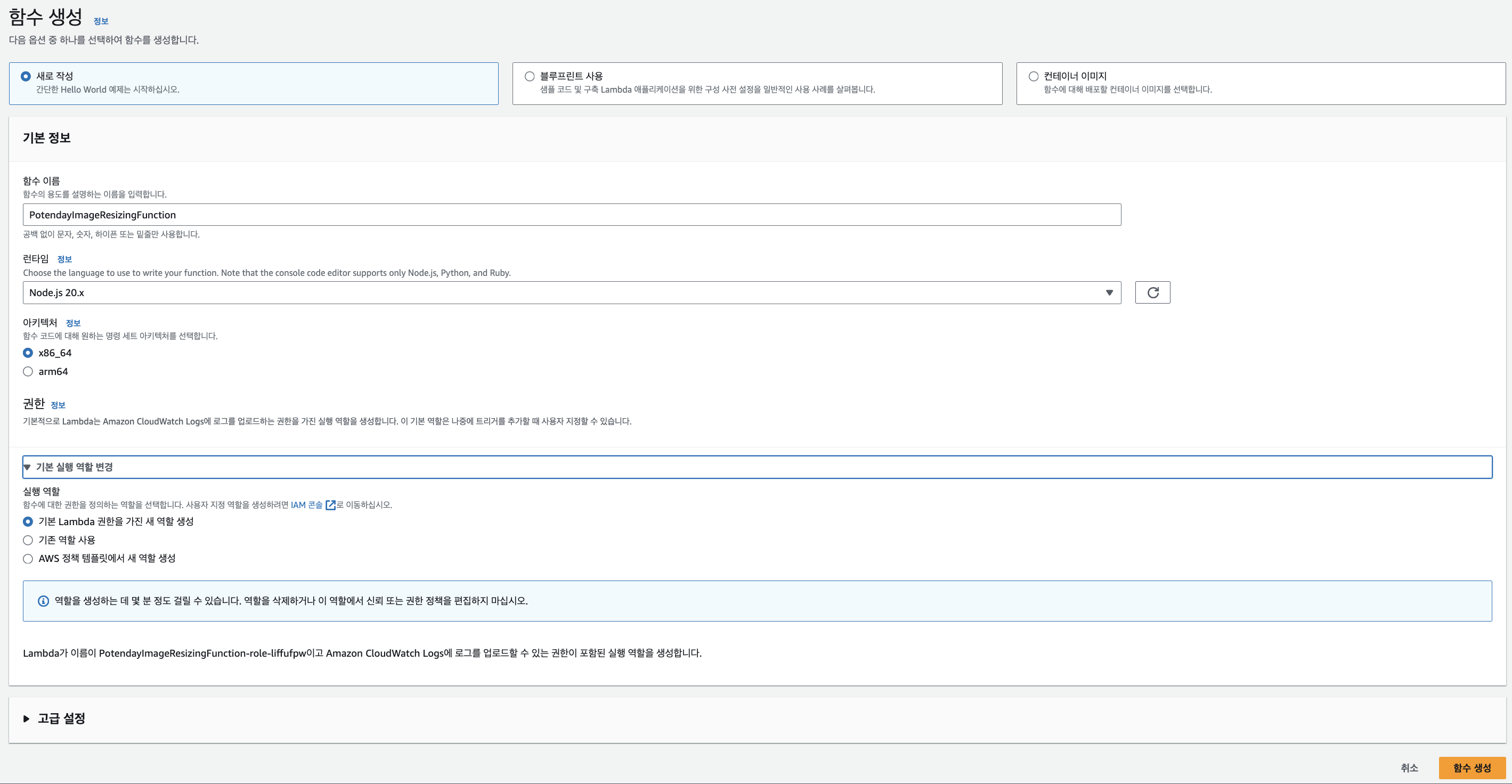Select 기존 역할 사용 radio button

pyautogui.click(x=28, y=540)
